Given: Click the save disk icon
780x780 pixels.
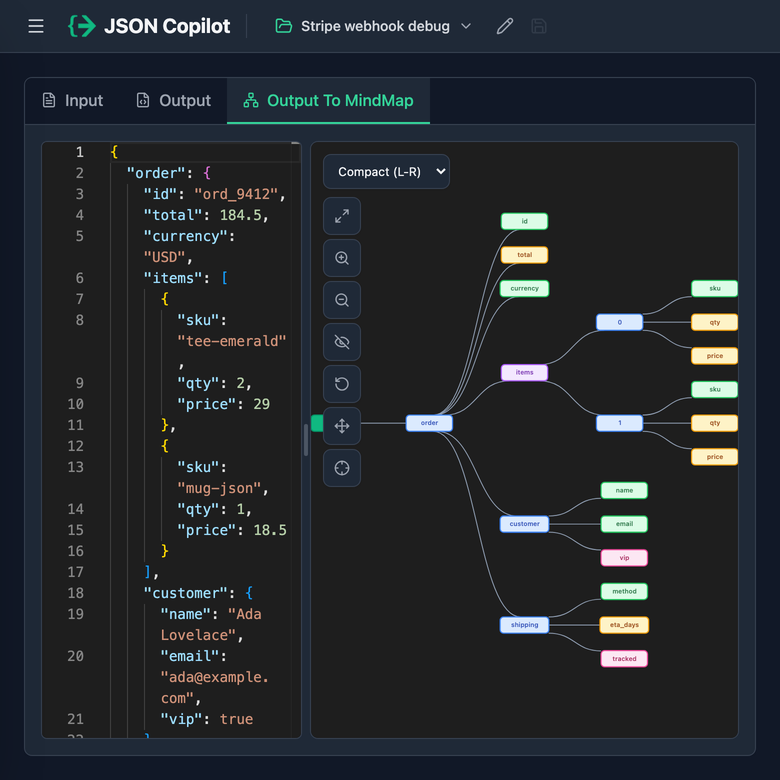Looking at the screenshot, I should [539, 26].
